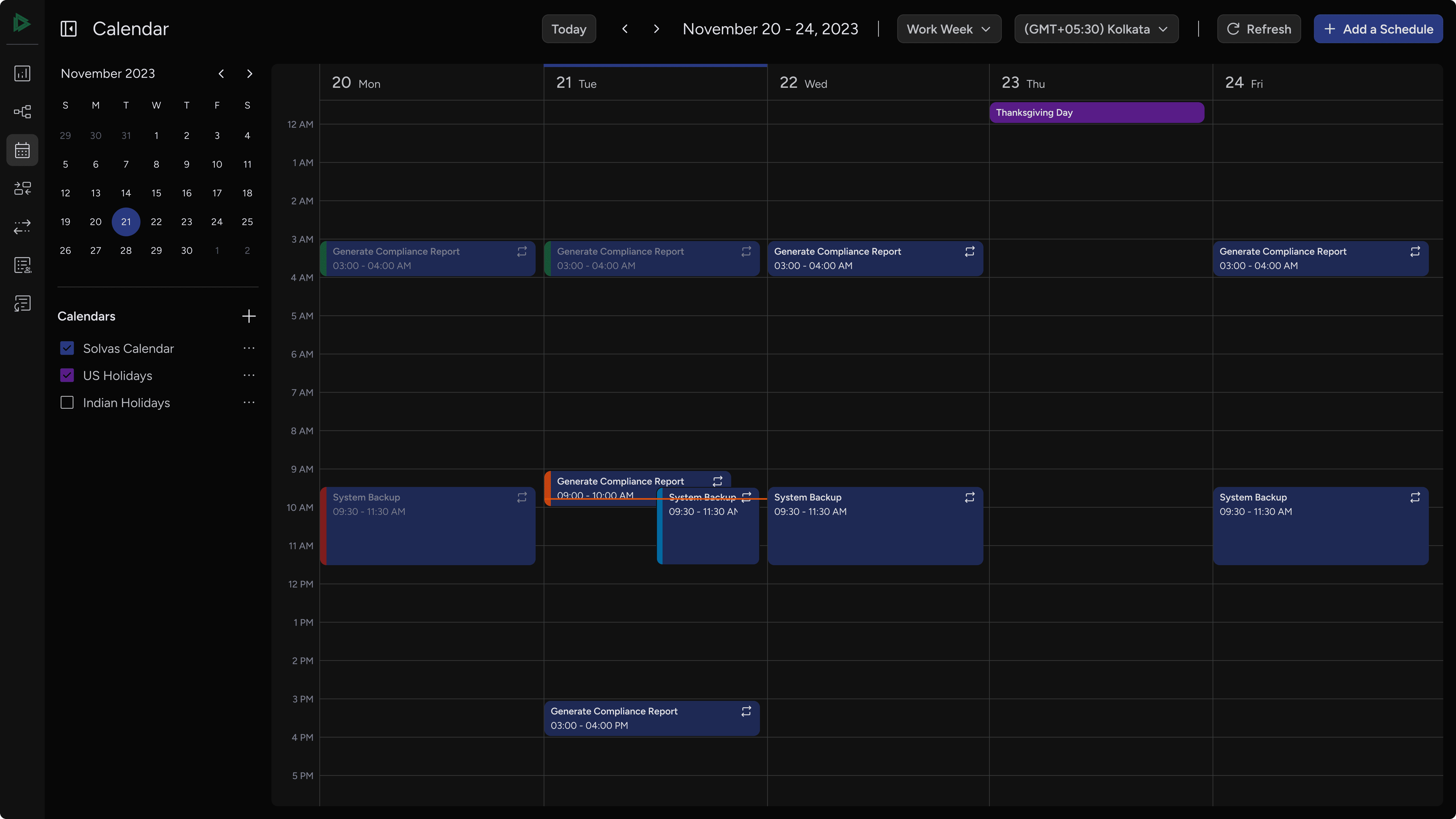Uncheck the Solvas Calendar checkbox

67,348
